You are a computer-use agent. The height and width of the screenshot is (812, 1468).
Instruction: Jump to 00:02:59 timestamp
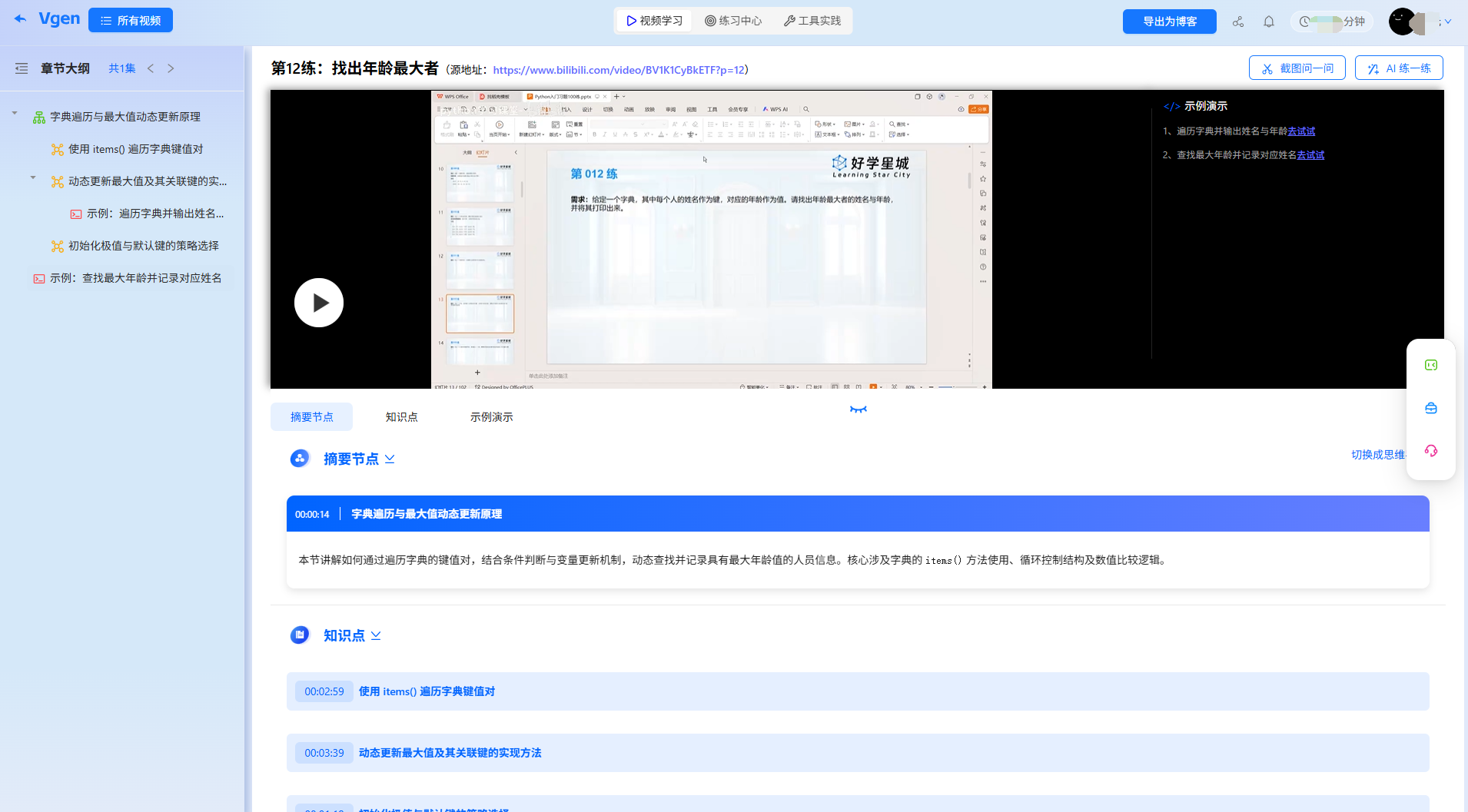click(x=324, y=691)
